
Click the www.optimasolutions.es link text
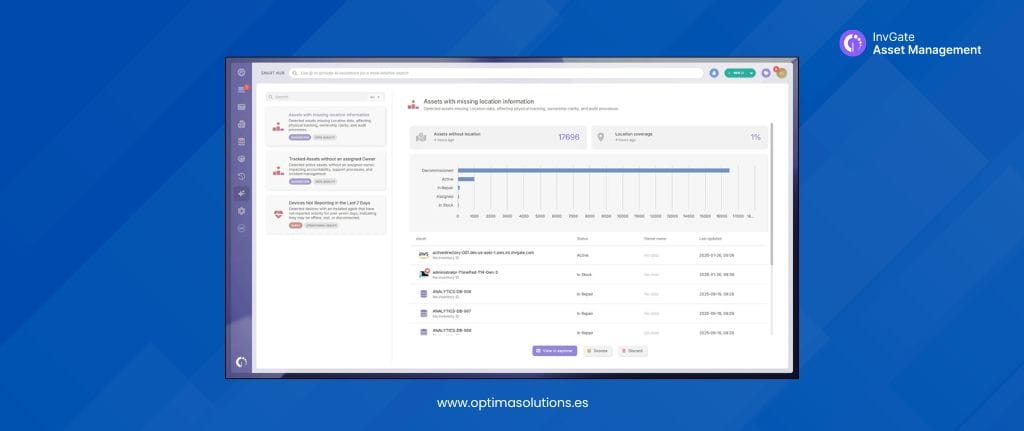click(513, 403)
